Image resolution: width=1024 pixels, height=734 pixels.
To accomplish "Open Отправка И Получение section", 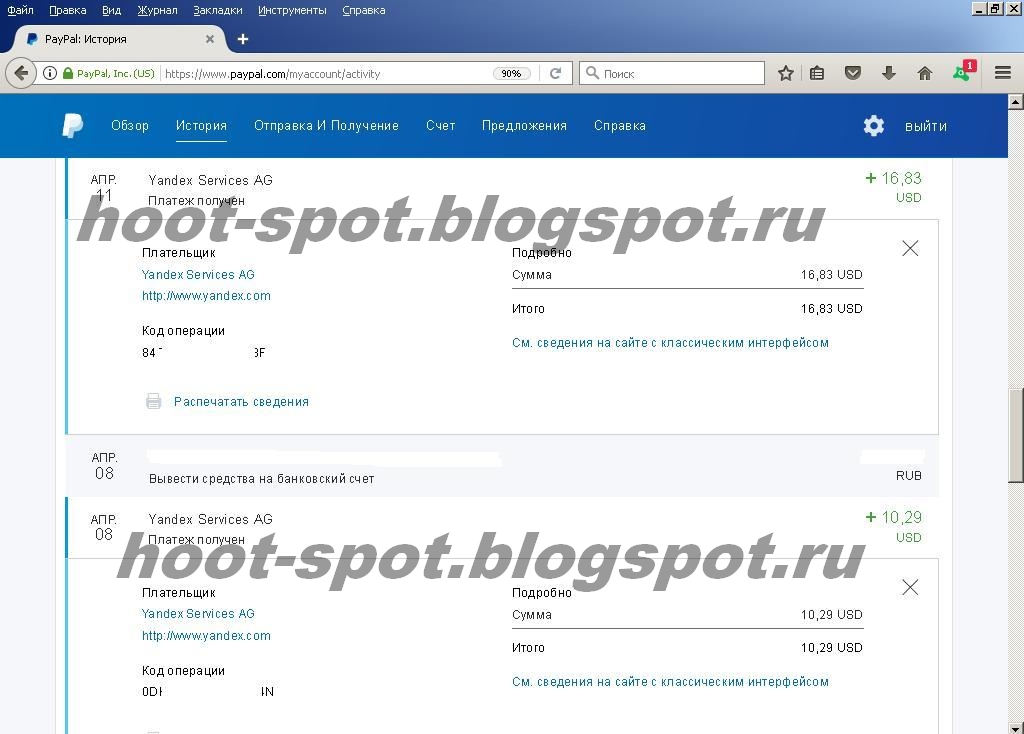I will pos(326,125).
